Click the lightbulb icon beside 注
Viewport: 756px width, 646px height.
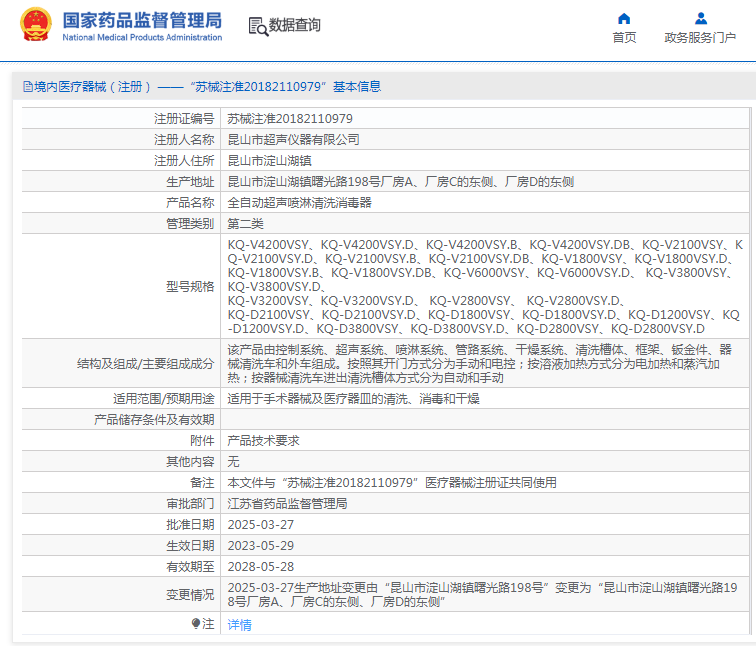196,623
